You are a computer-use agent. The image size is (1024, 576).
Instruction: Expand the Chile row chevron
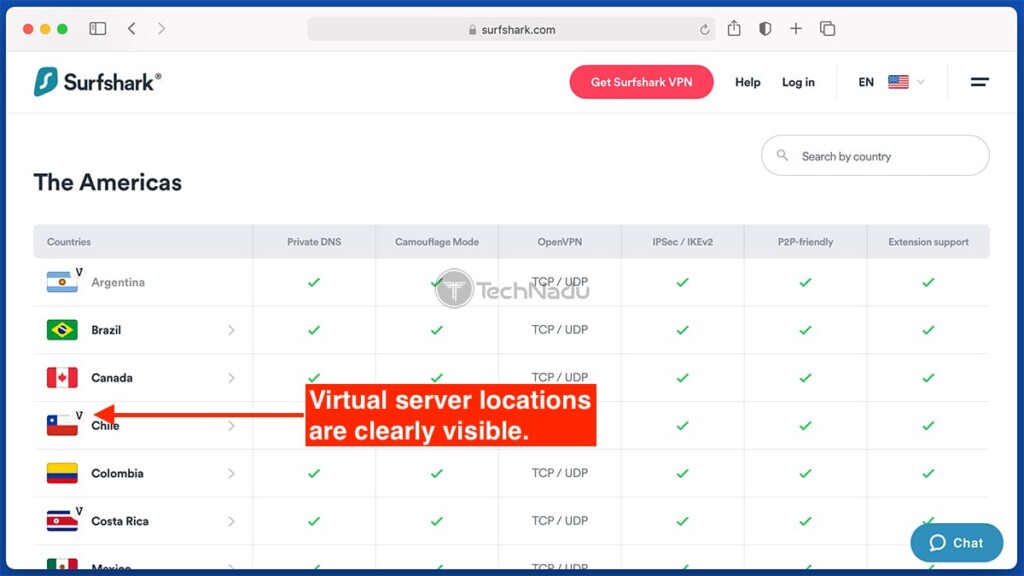tap(231, 426)
